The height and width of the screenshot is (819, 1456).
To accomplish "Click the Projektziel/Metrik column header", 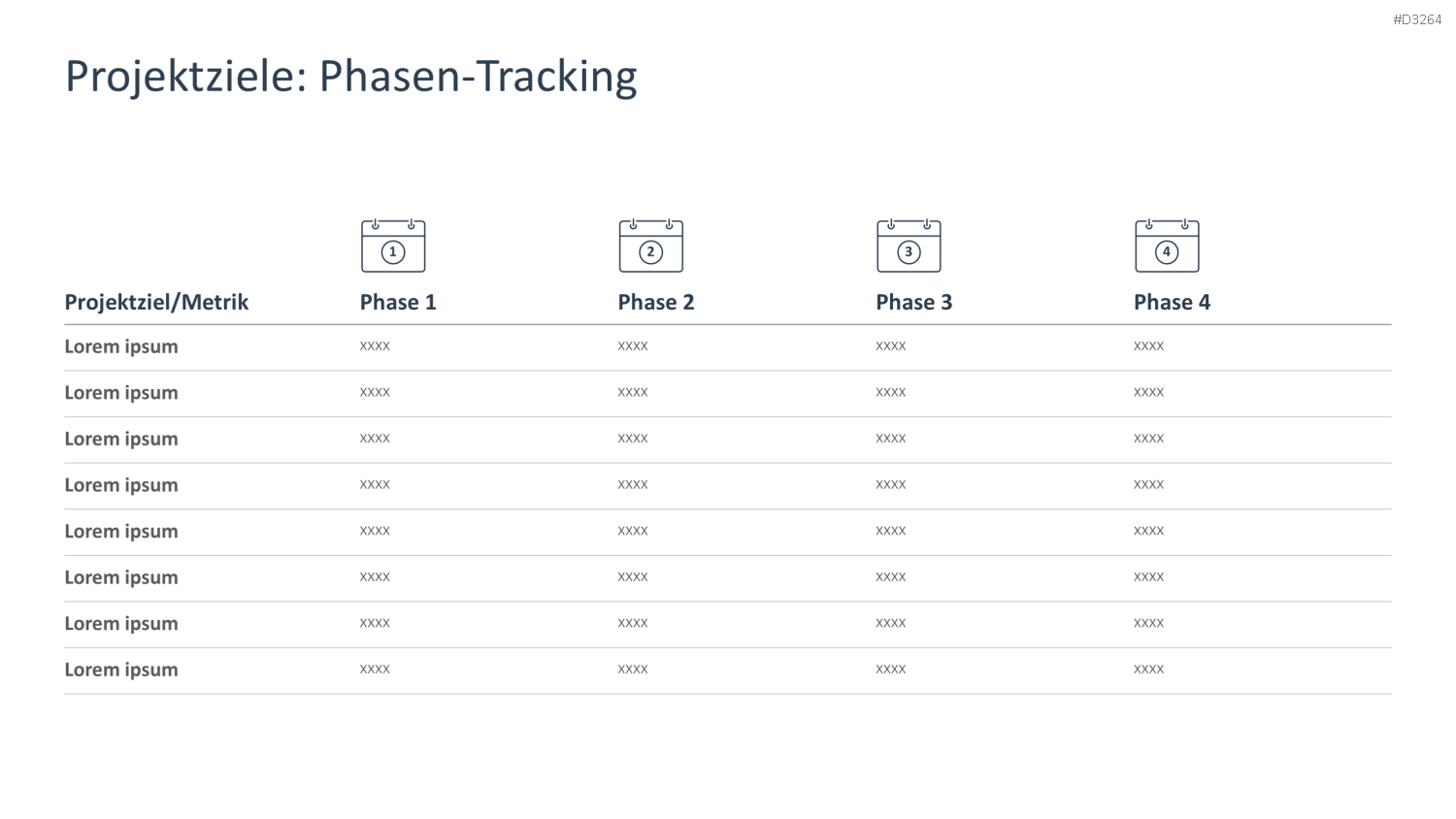I will 156,303.
